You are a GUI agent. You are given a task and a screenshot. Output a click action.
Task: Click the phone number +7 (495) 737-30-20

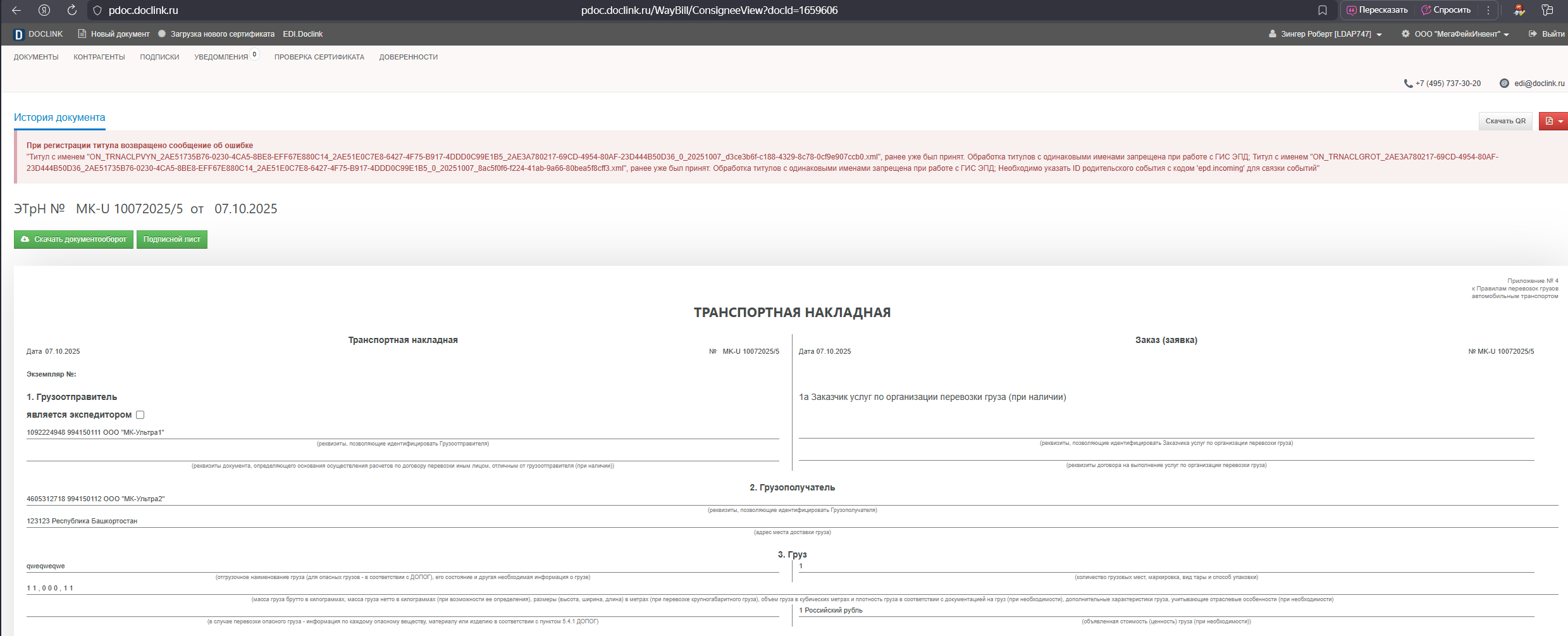1448,84
